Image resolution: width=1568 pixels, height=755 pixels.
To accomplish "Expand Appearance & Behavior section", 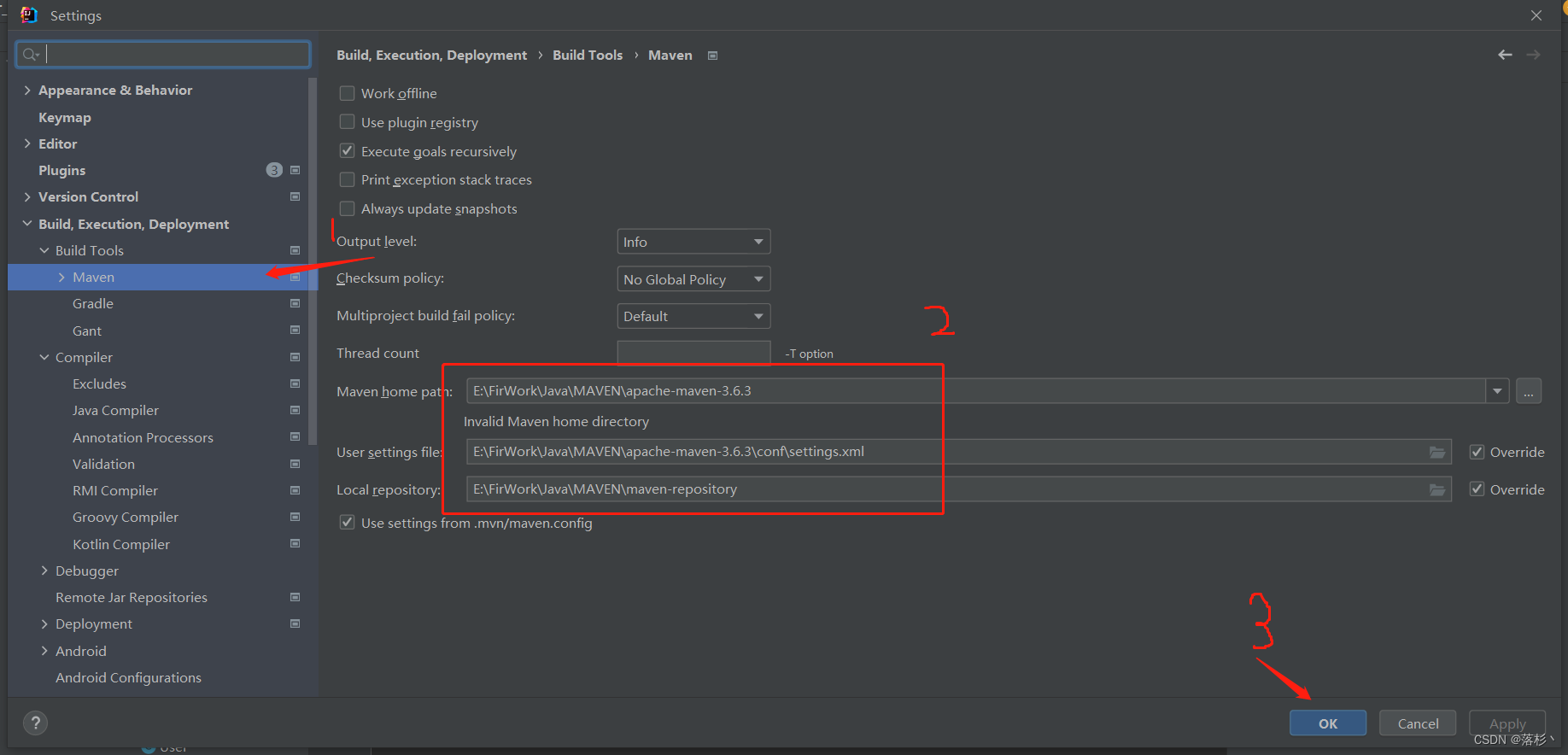I will (27, 90).
